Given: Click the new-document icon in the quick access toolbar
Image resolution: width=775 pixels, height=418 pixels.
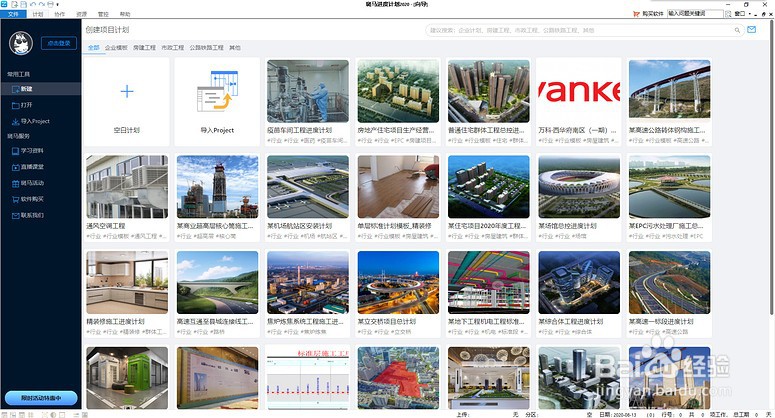Looking at the screenshot, I should coord(16,4).
